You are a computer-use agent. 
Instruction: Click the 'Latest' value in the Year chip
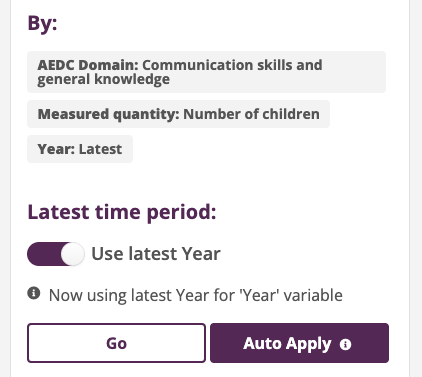point(100,149)
